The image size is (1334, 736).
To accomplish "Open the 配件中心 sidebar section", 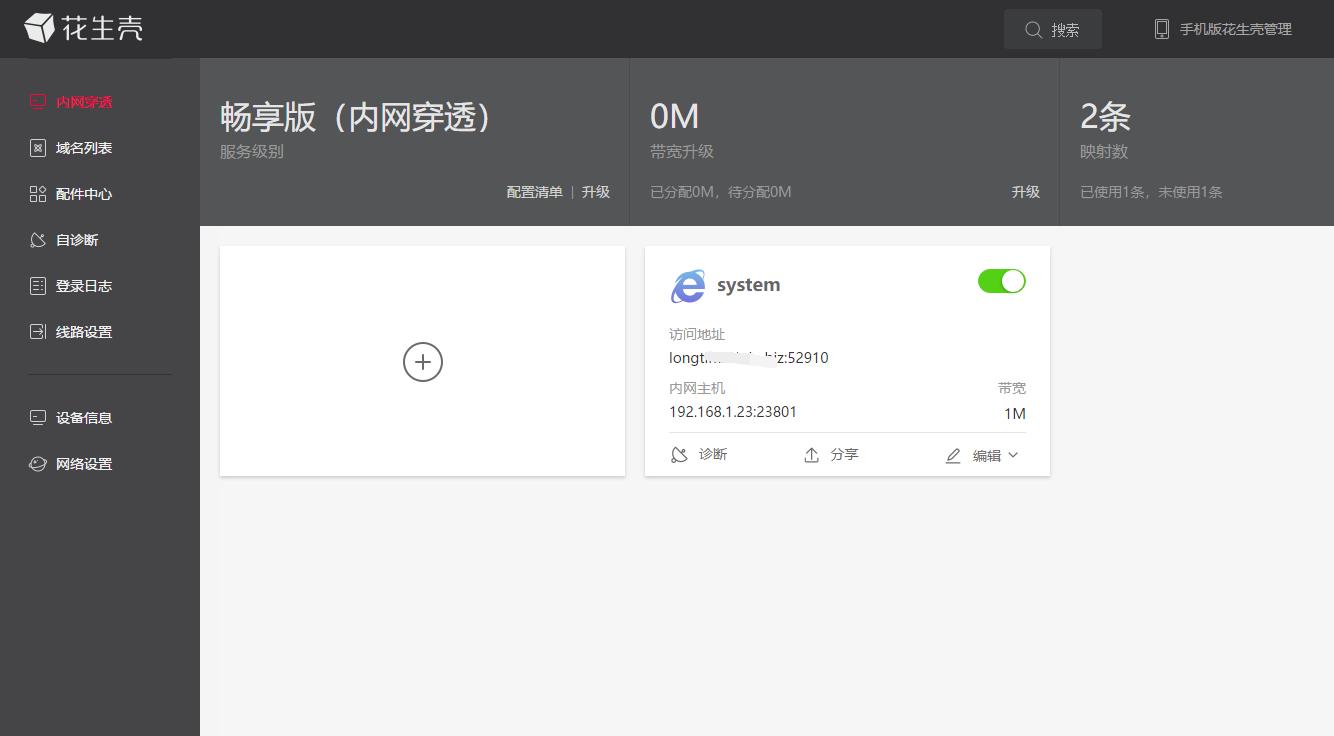I will [83, 193].
